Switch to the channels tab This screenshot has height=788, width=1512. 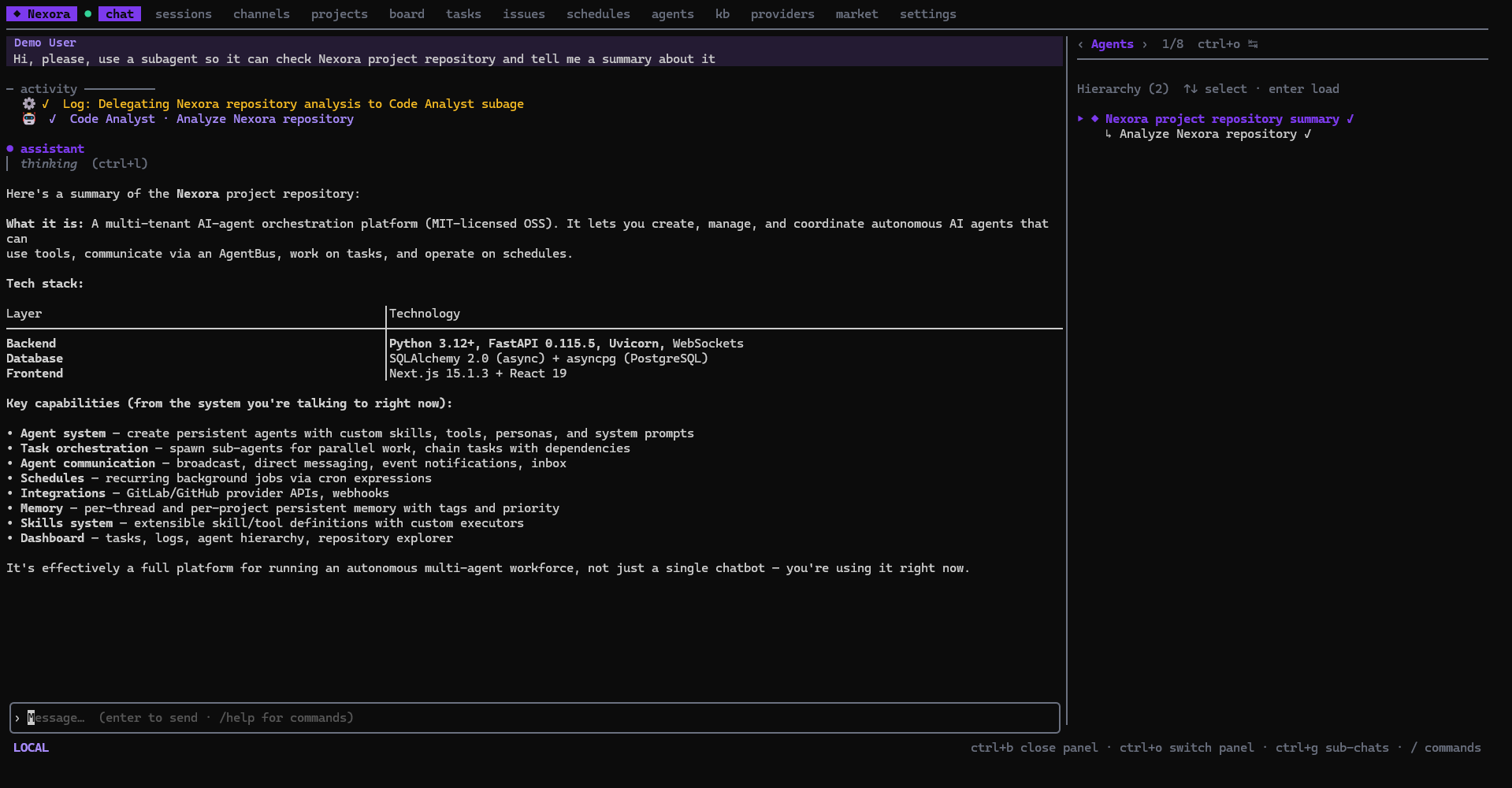click(262, 14)
